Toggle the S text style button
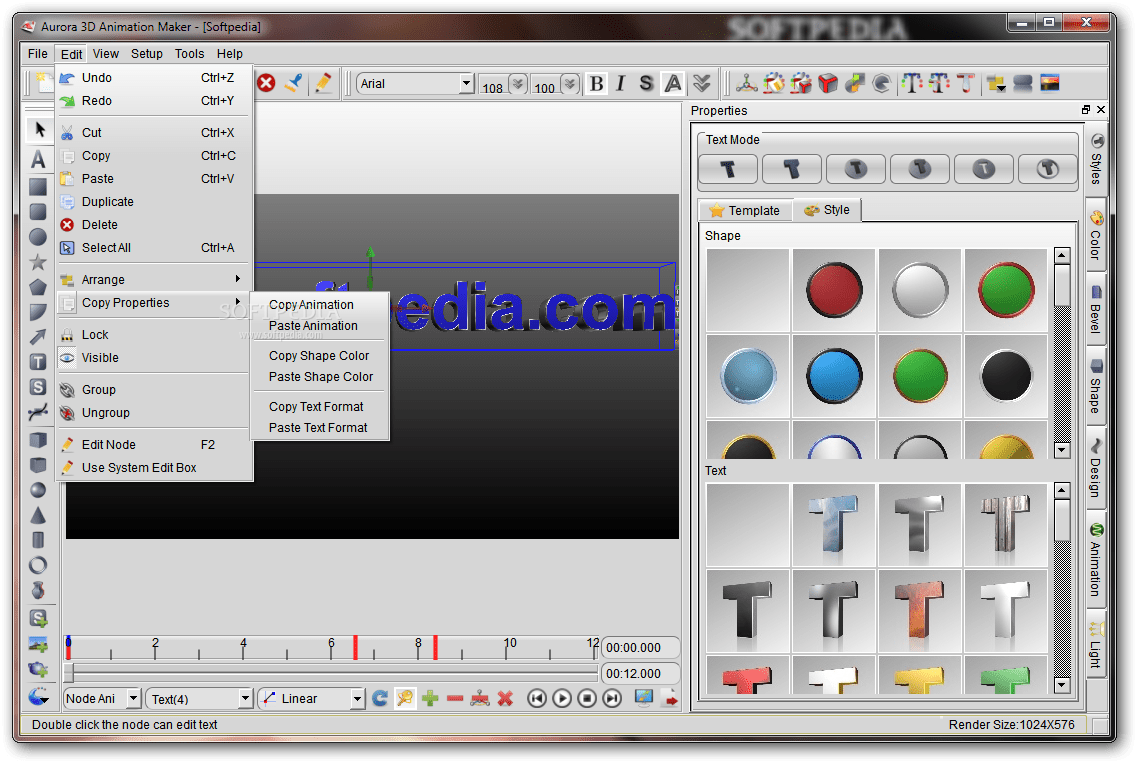This screenshot has height=763, width=1137. pos(645,84)
